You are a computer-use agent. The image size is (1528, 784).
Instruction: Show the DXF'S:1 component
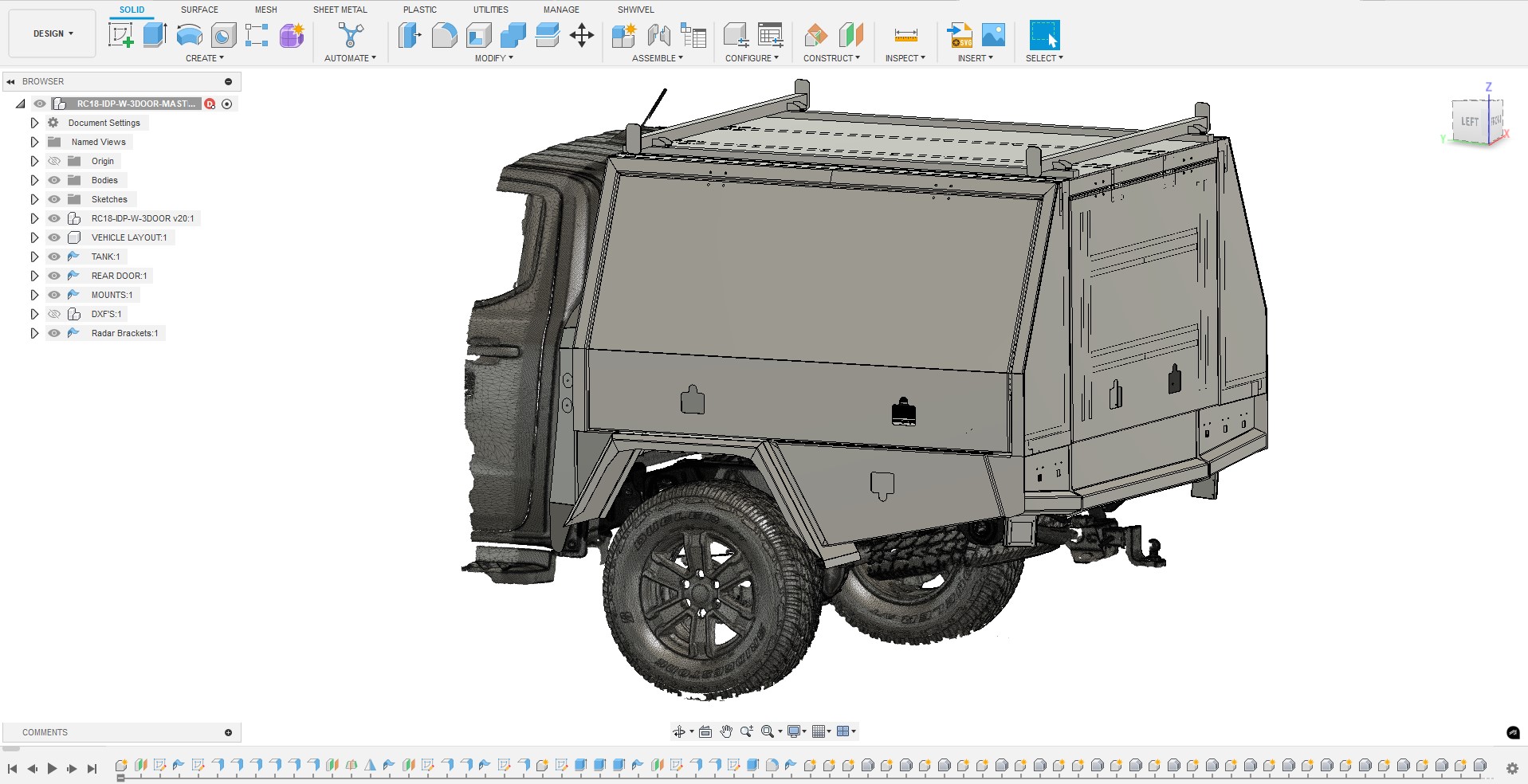click(x=53, y=314)
